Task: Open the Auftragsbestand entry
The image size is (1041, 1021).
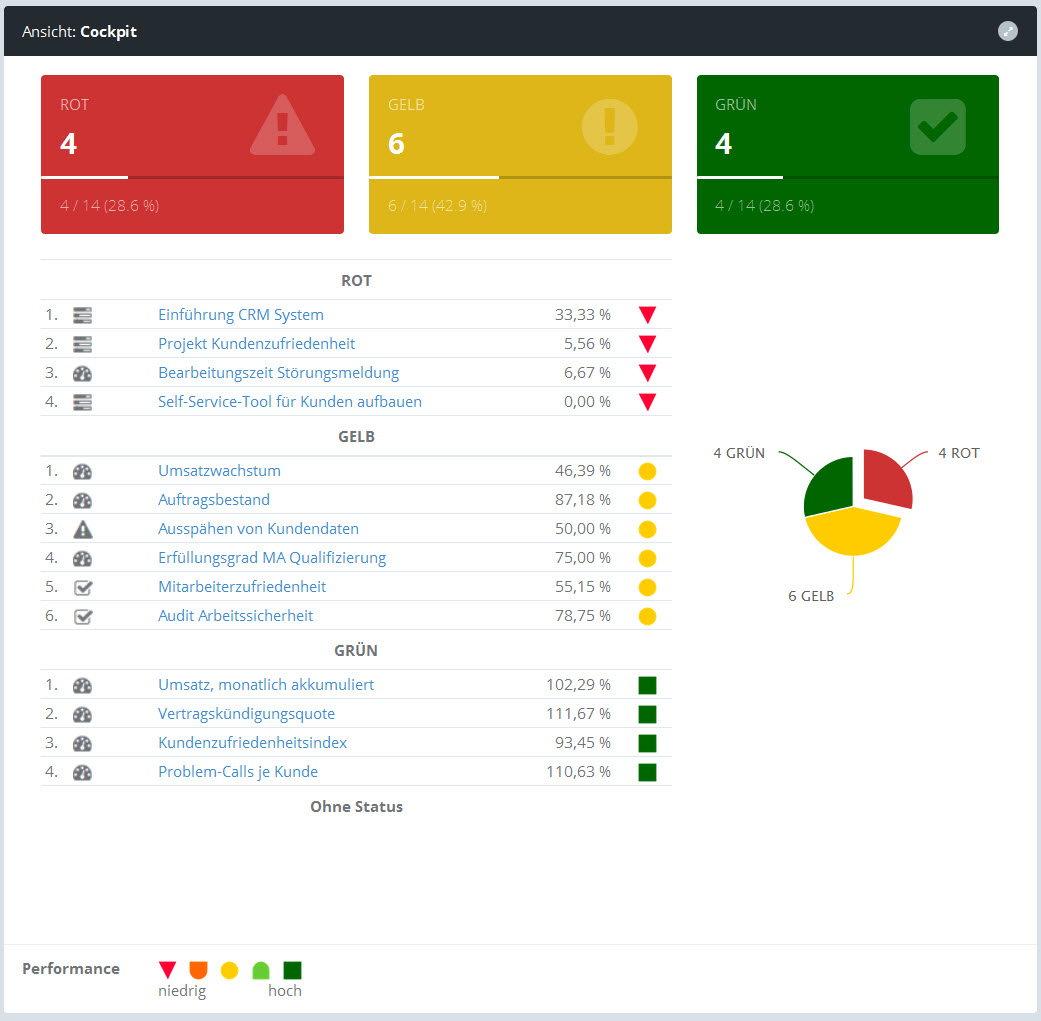Action: point(214,500)
